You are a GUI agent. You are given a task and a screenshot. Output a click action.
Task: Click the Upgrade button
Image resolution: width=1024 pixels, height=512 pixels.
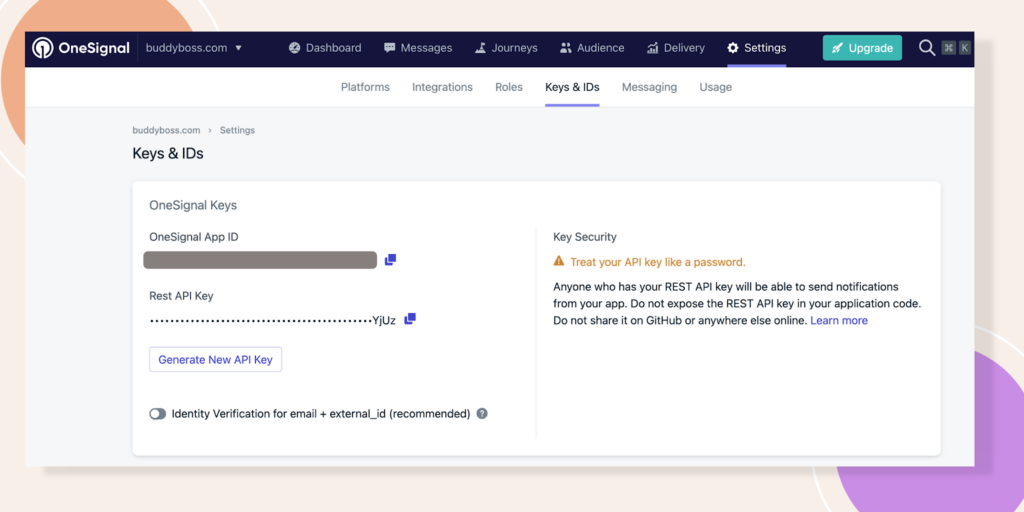(862, 48)
